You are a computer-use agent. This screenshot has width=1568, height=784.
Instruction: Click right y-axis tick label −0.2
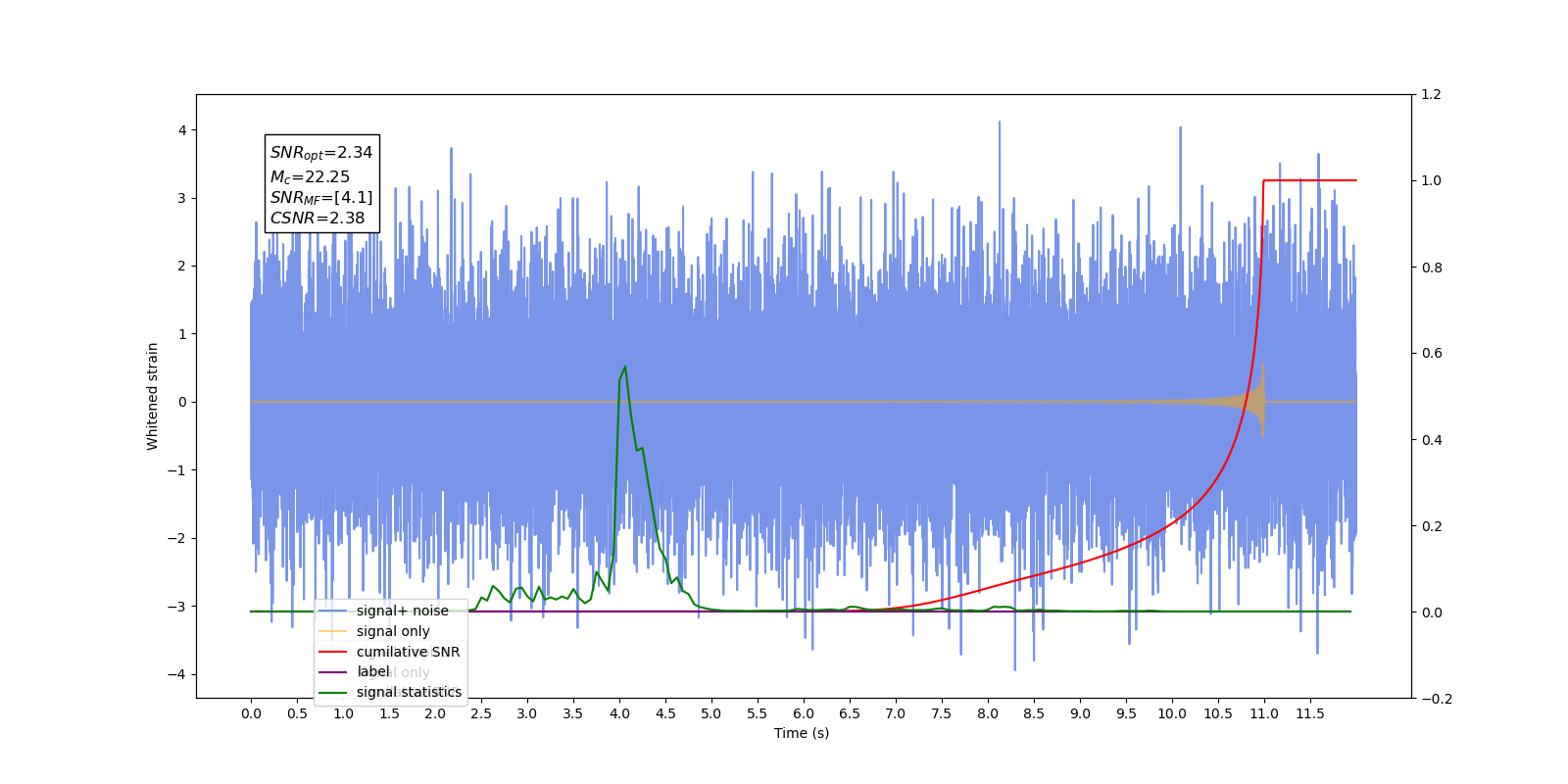click(x=1437, y=699)
